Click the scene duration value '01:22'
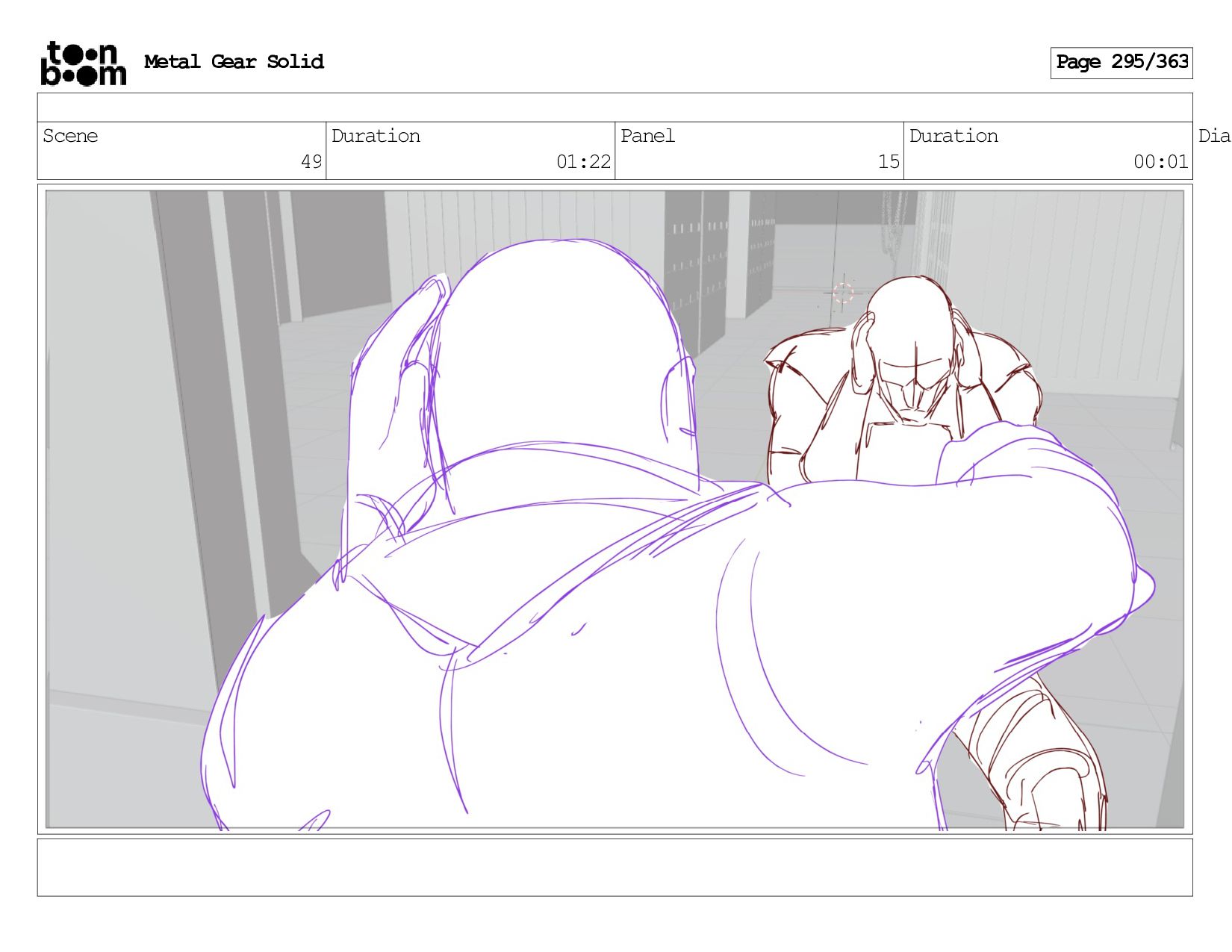Viewport: 1232px width, 952px height. (583, 162)
